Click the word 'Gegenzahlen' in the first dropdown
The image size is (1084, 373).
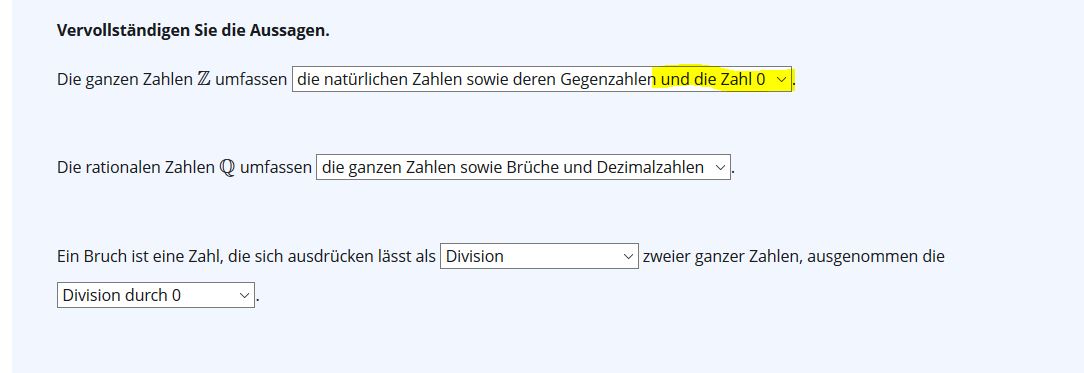608,80
